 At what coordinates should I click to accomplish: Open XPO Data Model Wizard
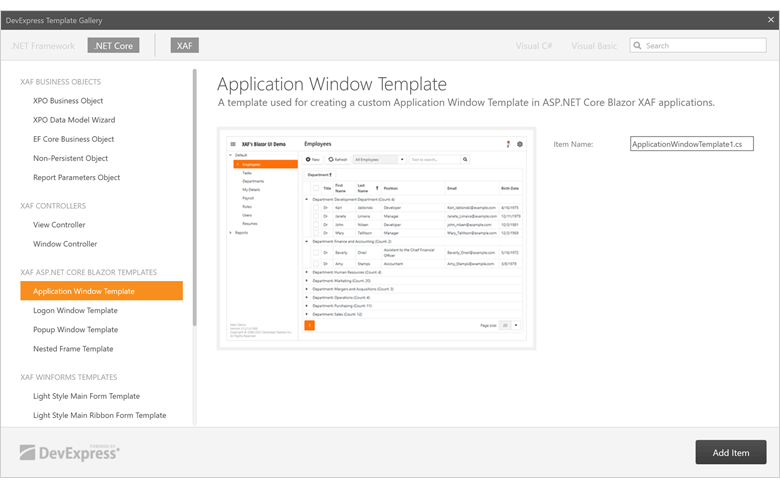coord(74,120)
